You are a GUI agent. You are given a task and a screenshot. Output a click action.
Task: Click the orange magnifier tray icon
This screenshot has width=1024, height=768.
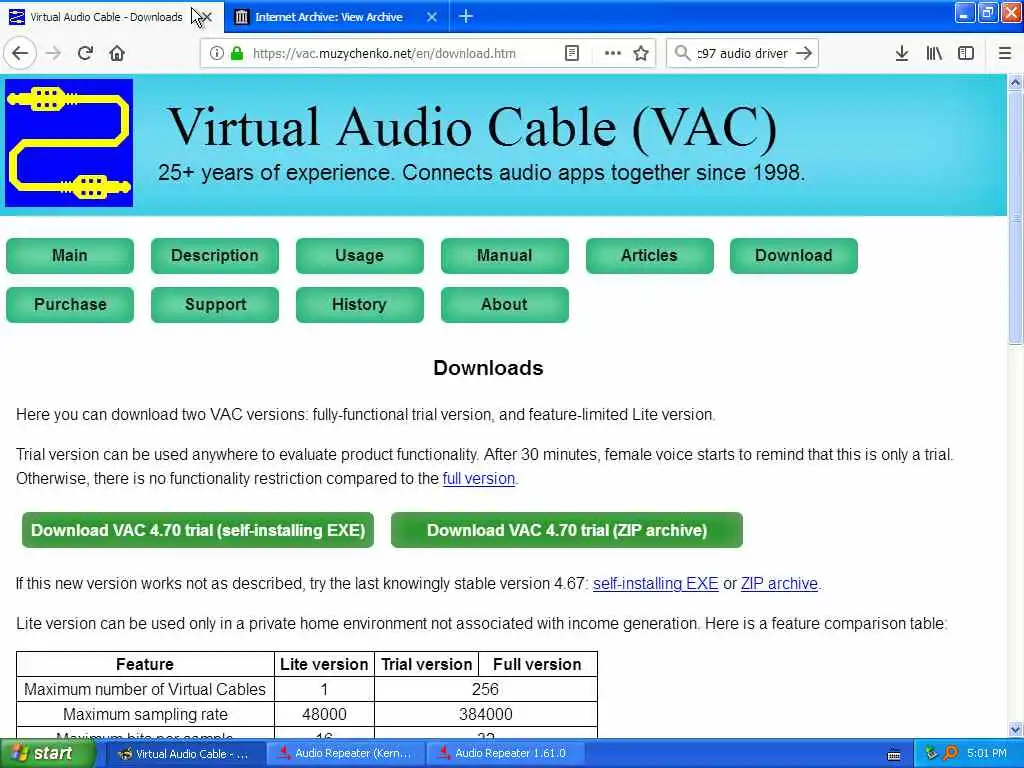[x=950, y=753]
